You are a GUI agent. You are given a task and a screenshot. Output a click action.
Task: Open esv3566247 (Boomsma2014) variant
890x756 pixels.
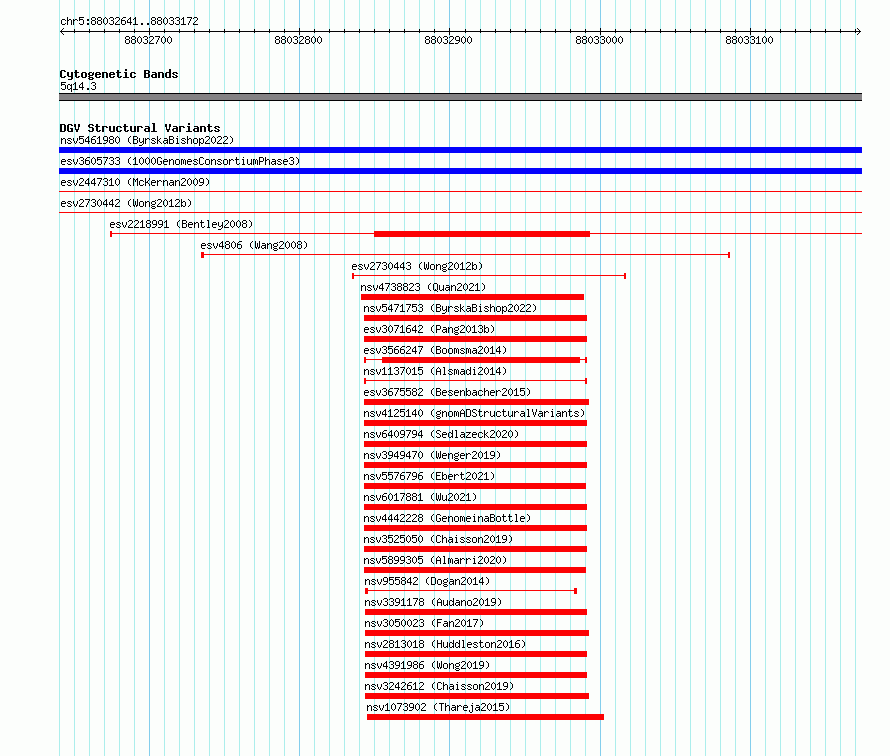click(x=435, y=350)
